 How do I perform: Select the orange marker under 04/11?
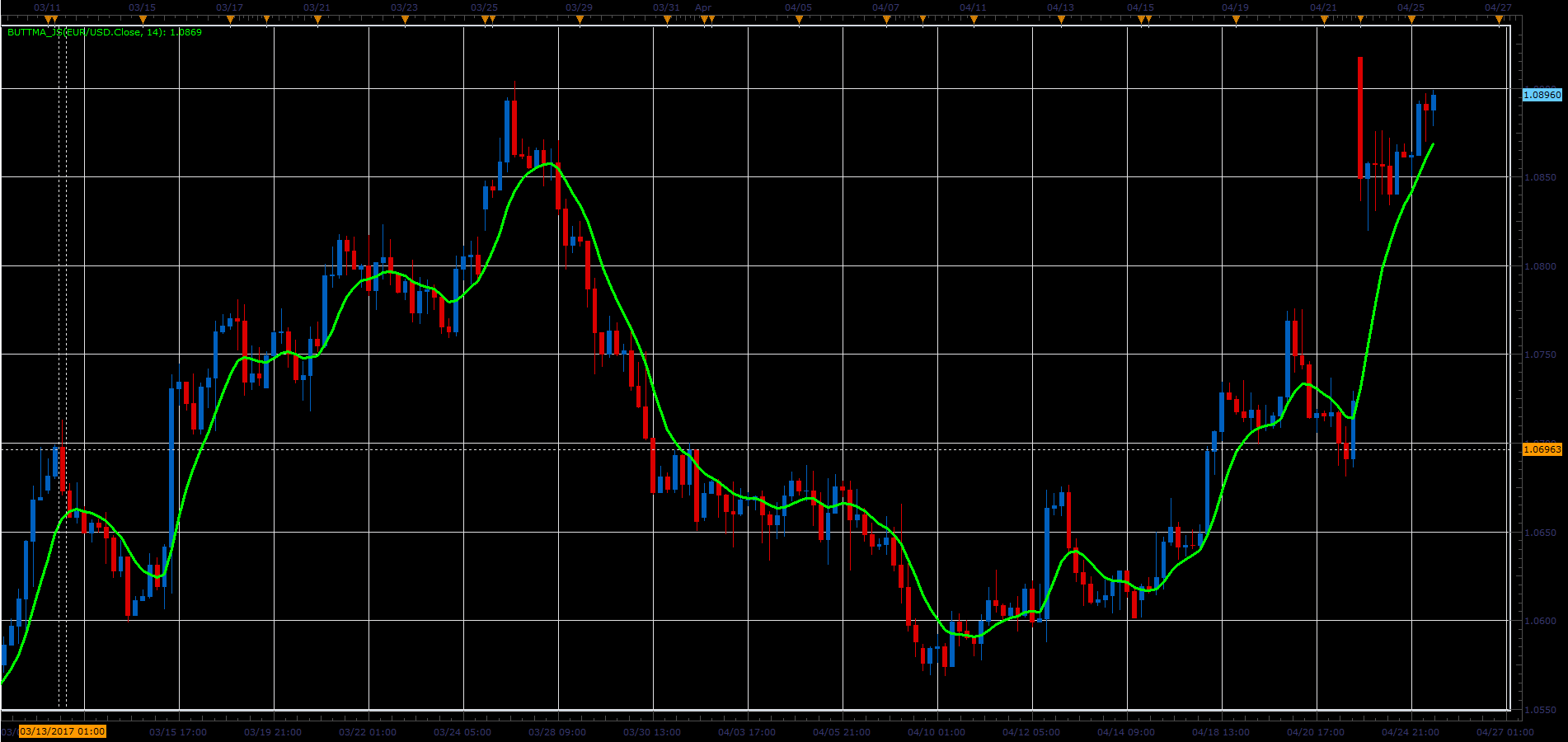pos(974,20)
